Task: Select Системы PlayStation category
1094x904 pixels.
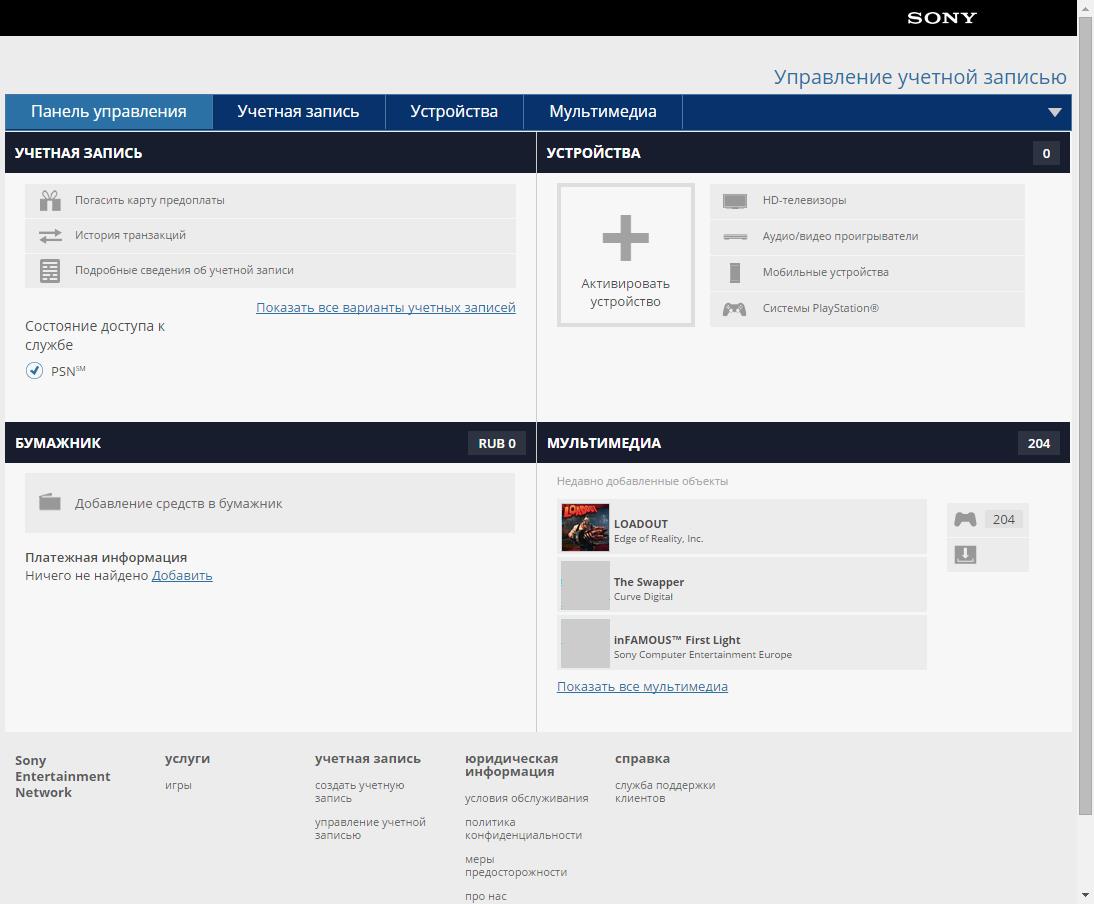Action: click(x=867, y=308)
